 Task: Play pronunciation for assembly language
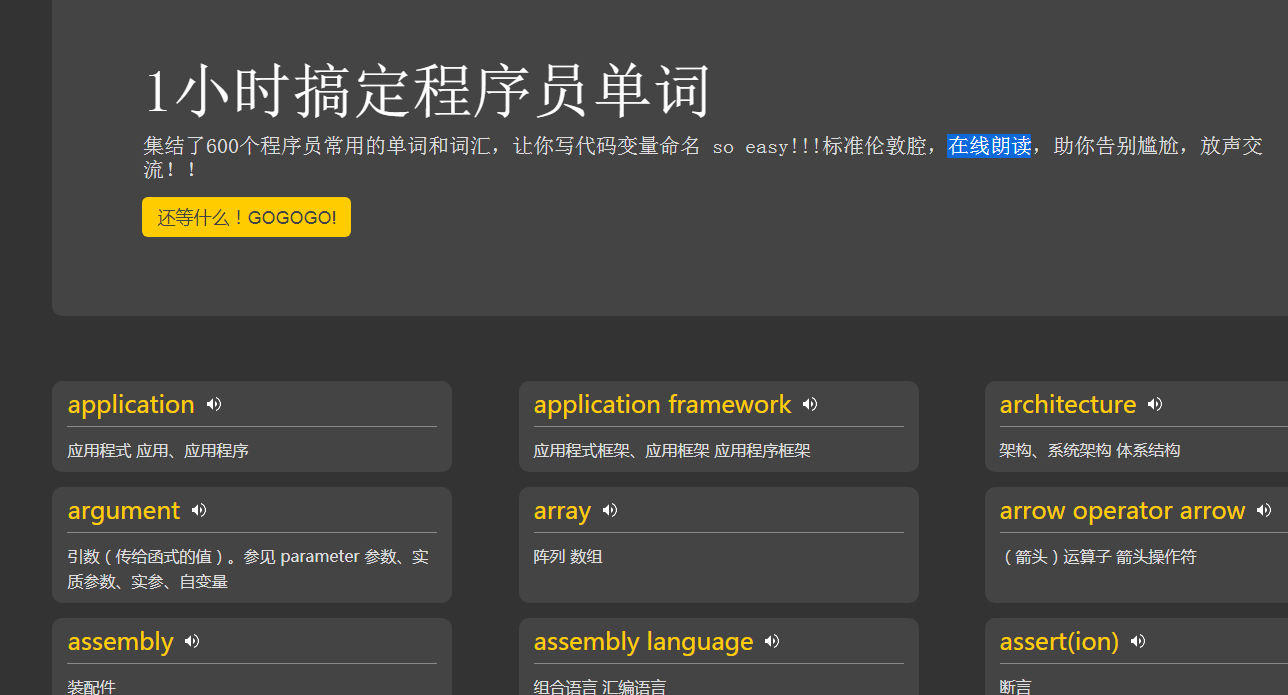click(772, 641)
